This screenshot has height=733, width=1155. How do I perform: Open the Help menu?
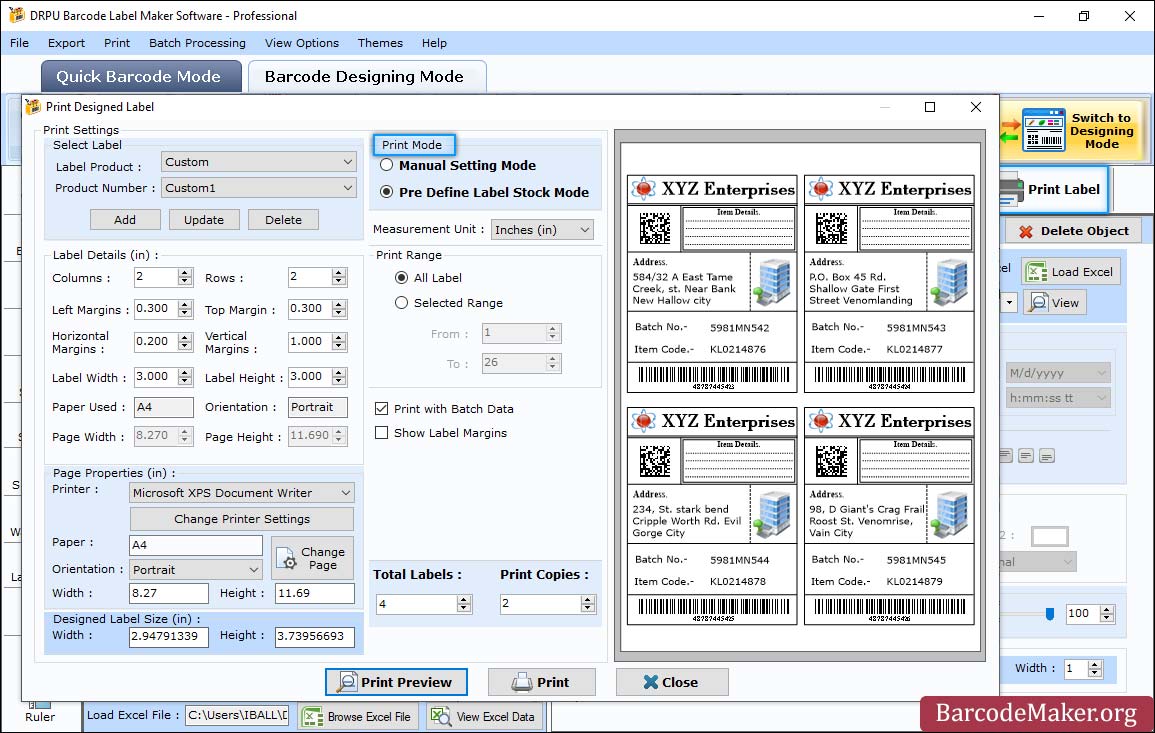coord(435,43)
